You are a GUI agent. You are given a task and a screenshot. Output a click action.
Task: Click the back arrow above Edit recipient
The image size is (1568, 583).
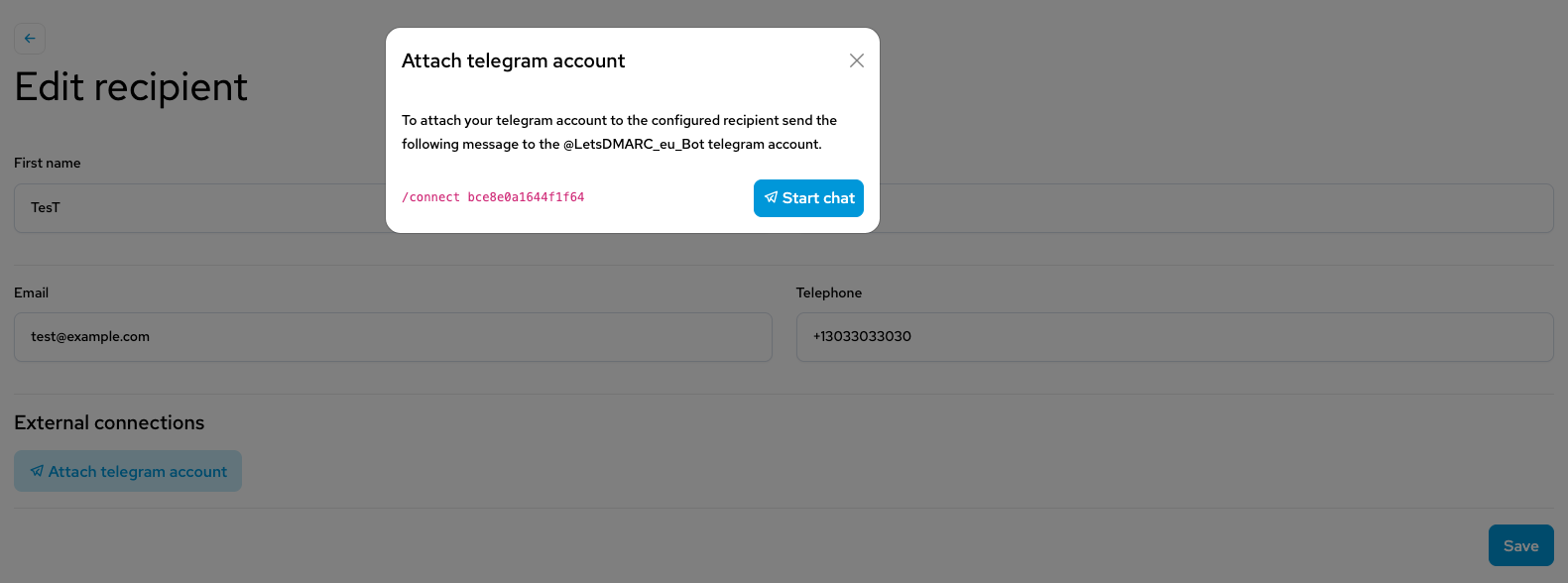[30, 39]
